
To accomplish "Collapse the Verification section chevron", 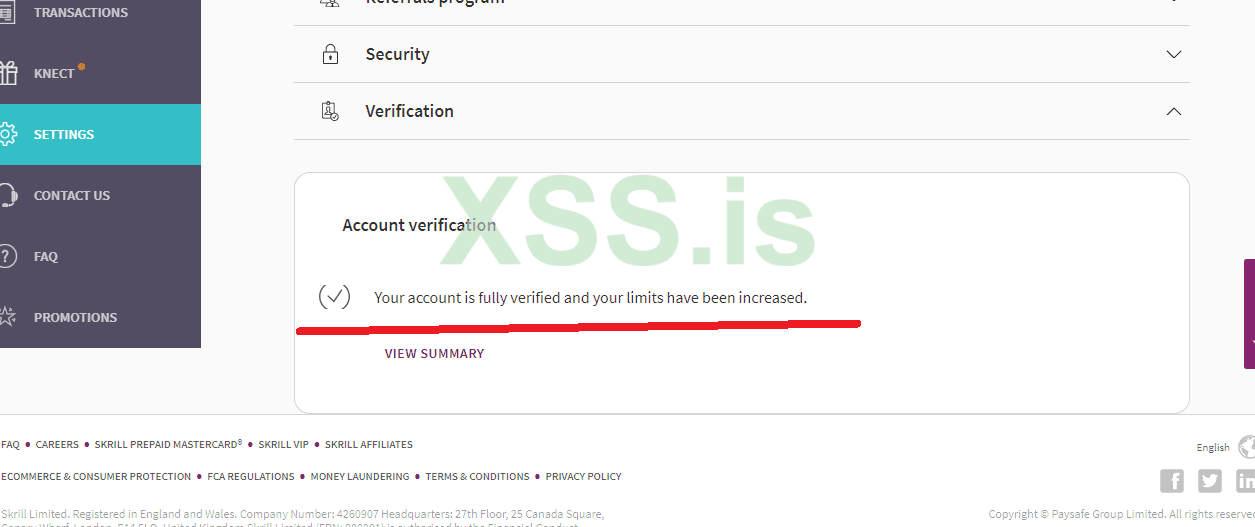I will (1174, 111).
